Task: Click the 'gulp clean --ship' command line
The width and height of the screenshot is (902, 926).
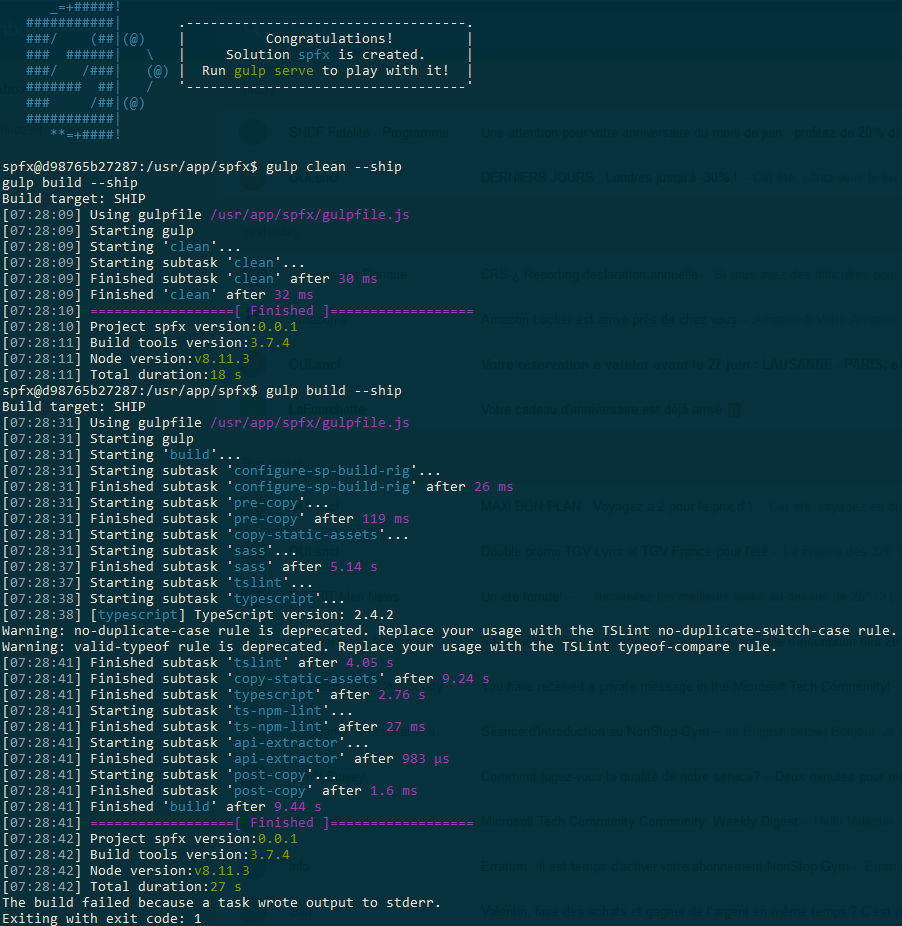Action: pyautogui.click(x=202, y=167)
